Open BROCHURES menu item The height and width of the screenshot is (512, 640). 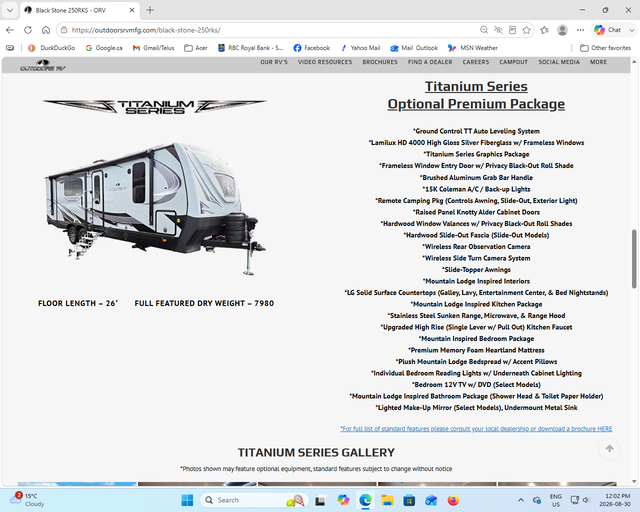[380, 62]
